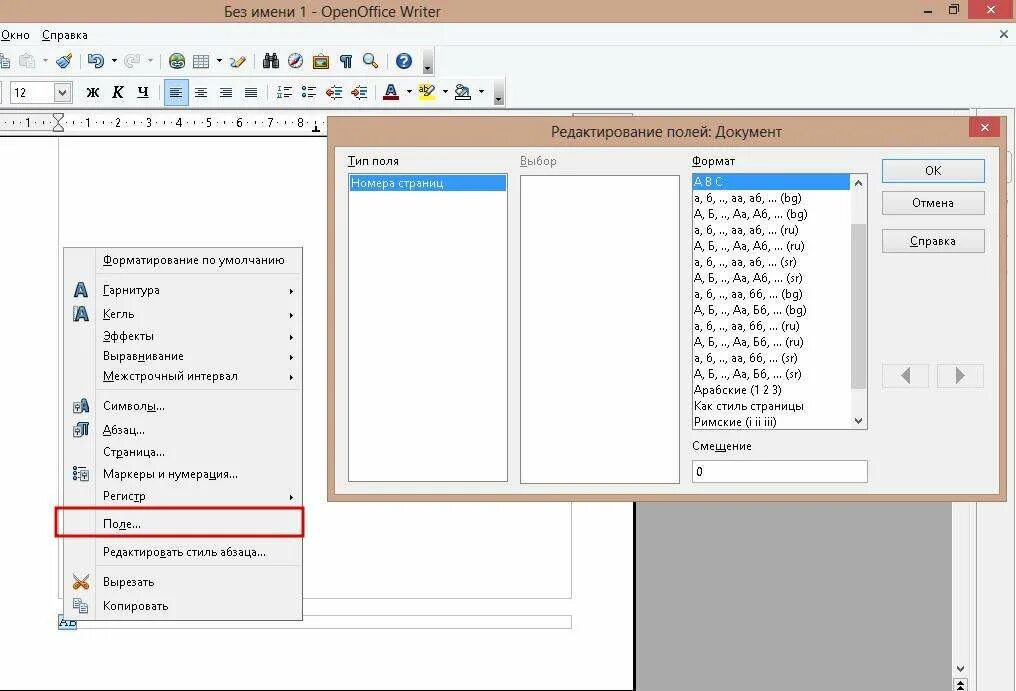Select Римские (i ii iii) format
The image size is (1016, 691).
click(x=771, y=422)
